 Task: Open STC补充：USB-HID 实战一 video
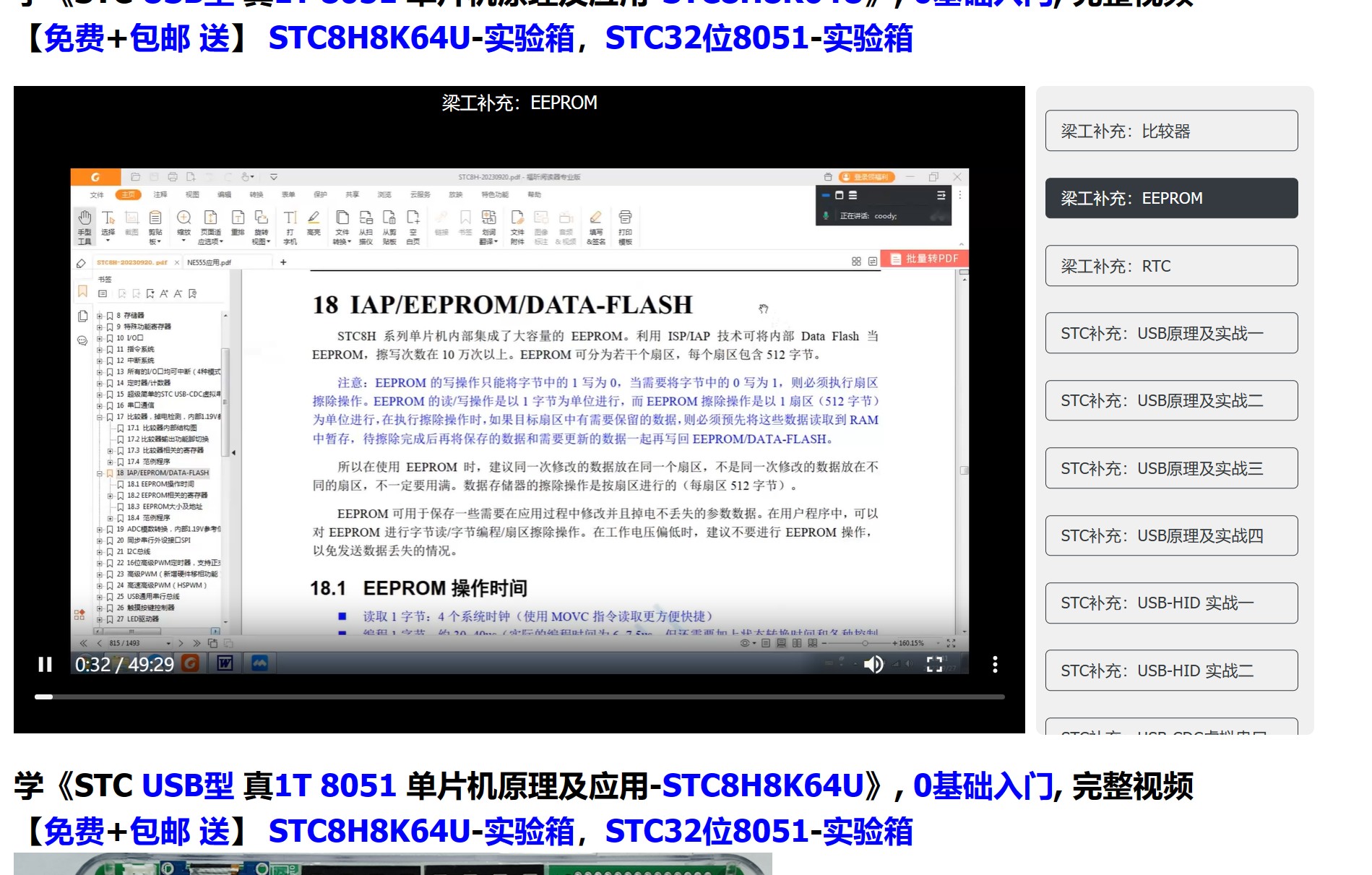[x=1171, y=603]
